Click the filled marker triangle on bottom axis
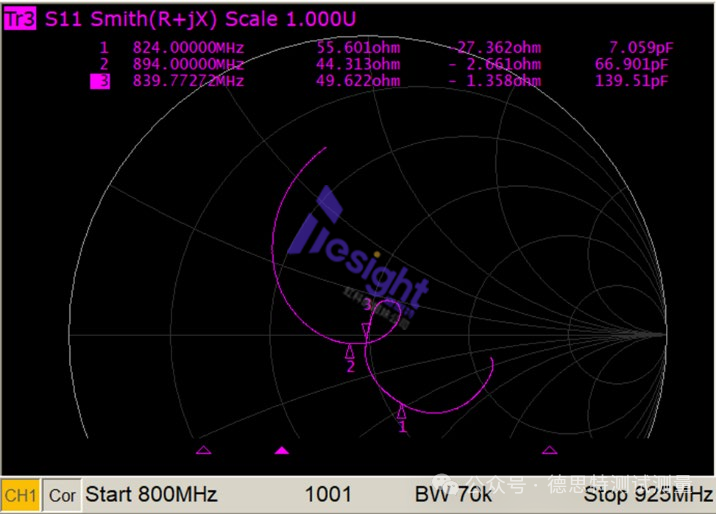 [282, 451]
